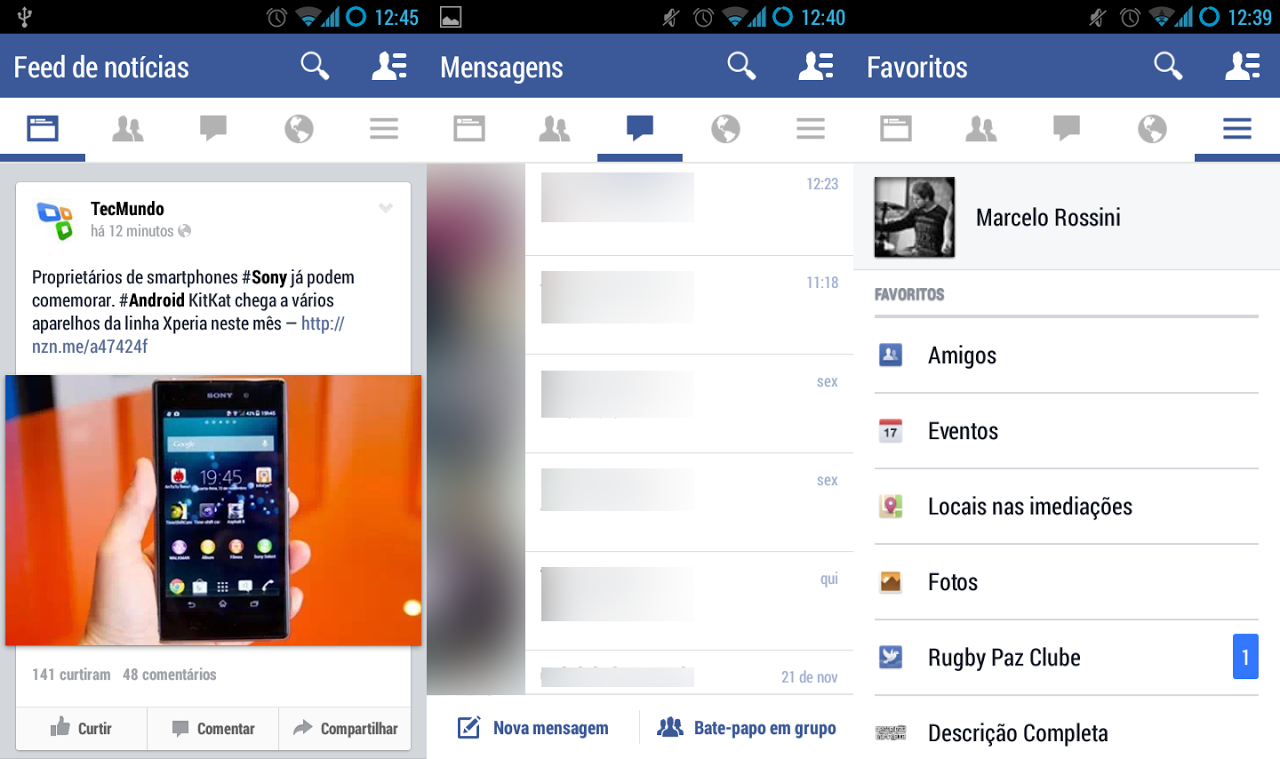The width and height of the screenshot is (1280, 759).
Task: Tap the Eventos calendar icon
Action: pyautogui.click(x=890, y=431)
